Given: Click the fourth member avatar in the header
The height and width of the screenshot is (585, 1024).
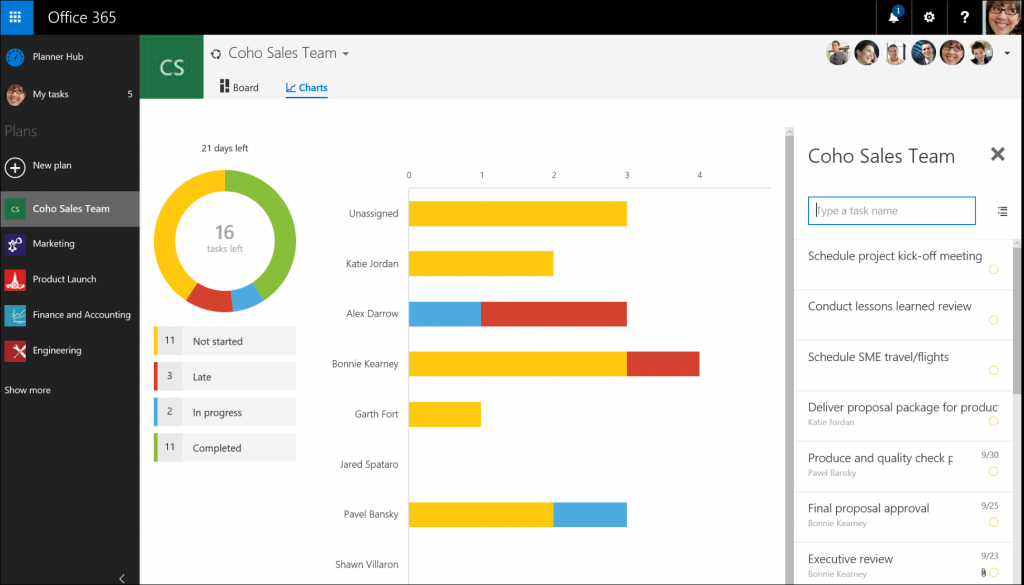Looking at the screenshot, I should (x=923, y=53).
